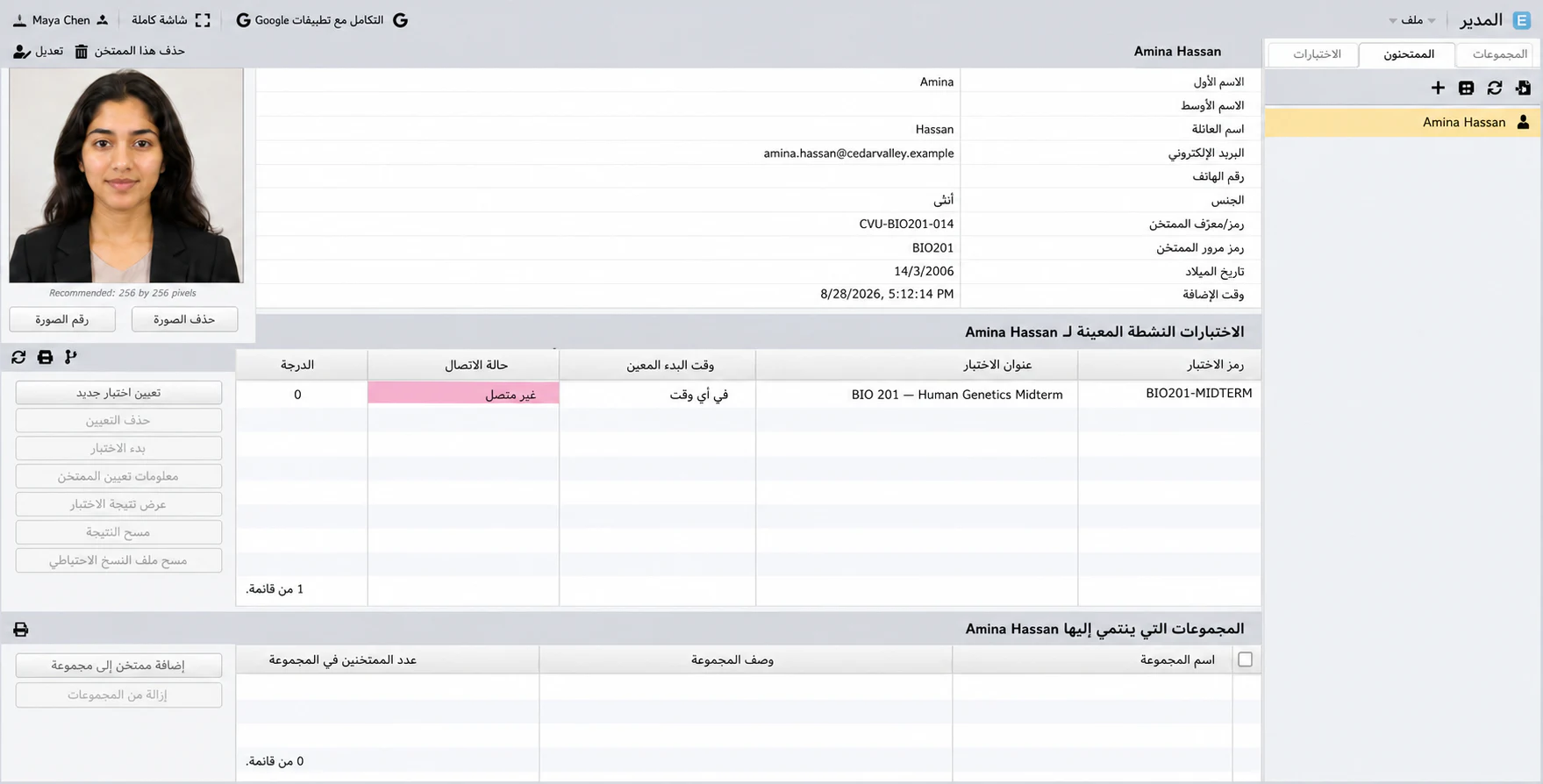Click the BIO 201 — Human Genetics Midterm title
The width and height of the screenshot is (1543, 784).
coord(957,395)
